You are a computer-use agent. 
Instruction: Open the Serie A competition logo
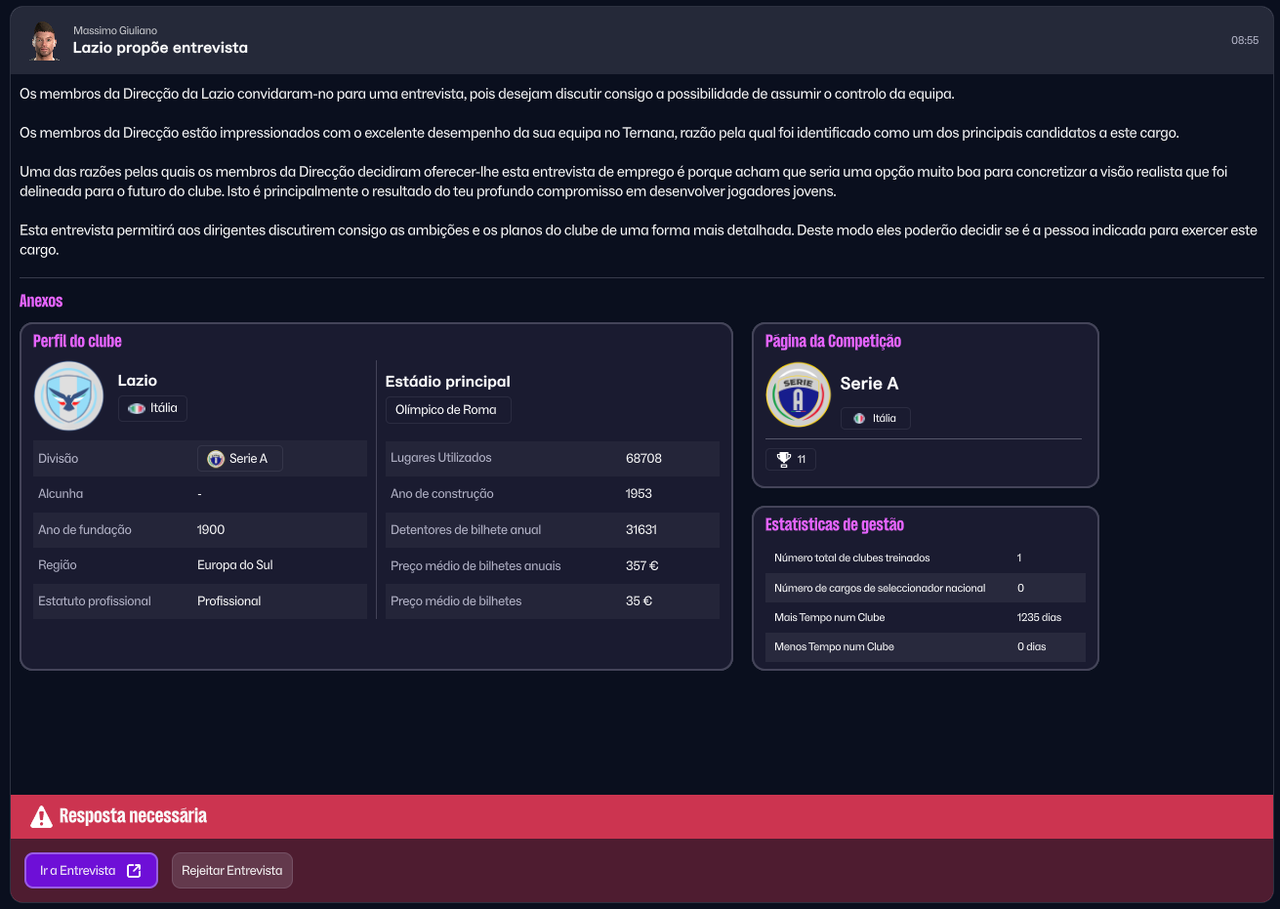click(x=798, y=395)
